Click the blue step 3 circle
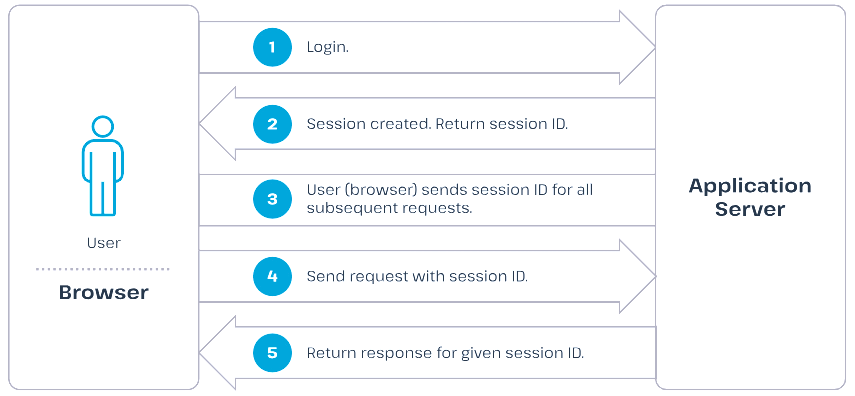This screenshot has width=855, height=396. pos(273,199)
